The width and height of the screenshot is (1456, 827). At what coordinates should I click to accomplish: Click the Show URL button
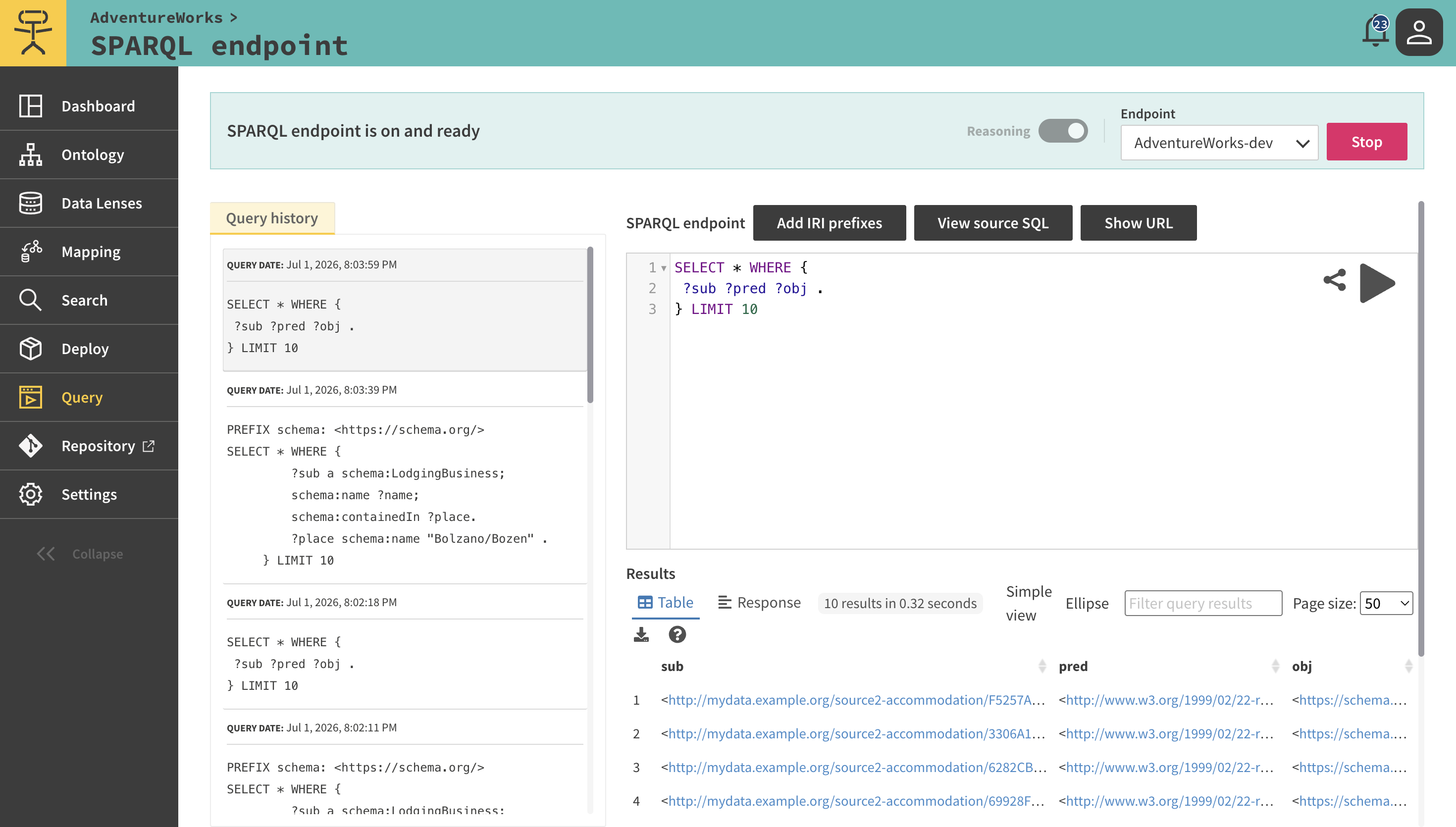click(x=1138, y=223)
